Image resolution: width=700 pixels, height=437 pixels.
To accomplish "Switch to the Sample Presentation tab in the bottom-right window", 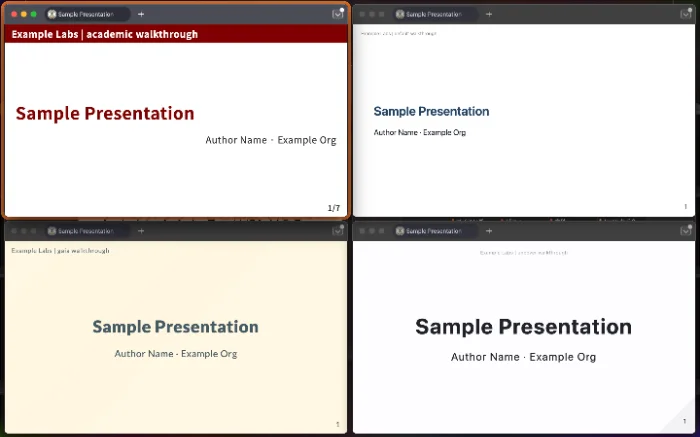I will pos(433,231).
